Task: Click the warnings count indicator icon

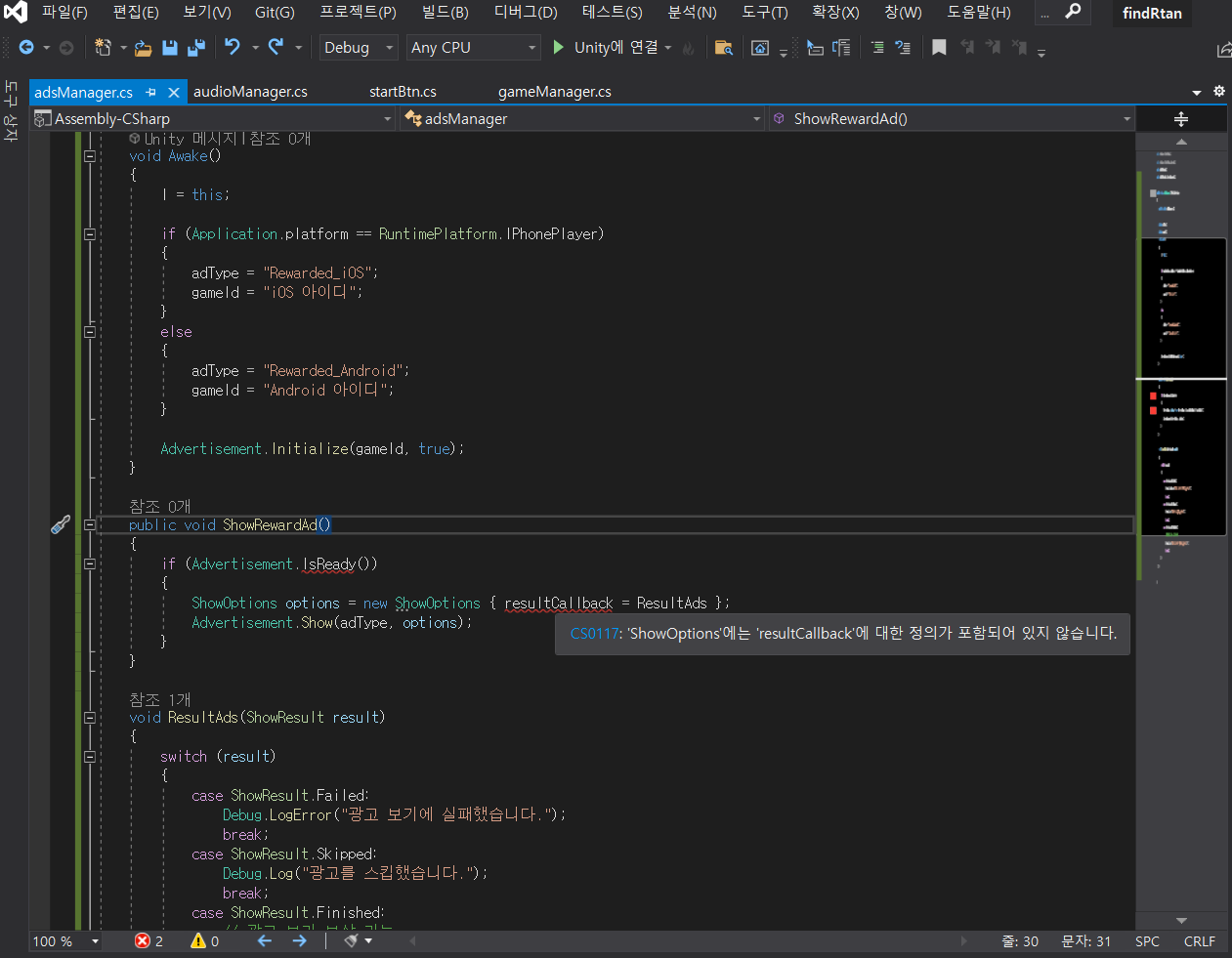Action: click(x=198, y=941)
